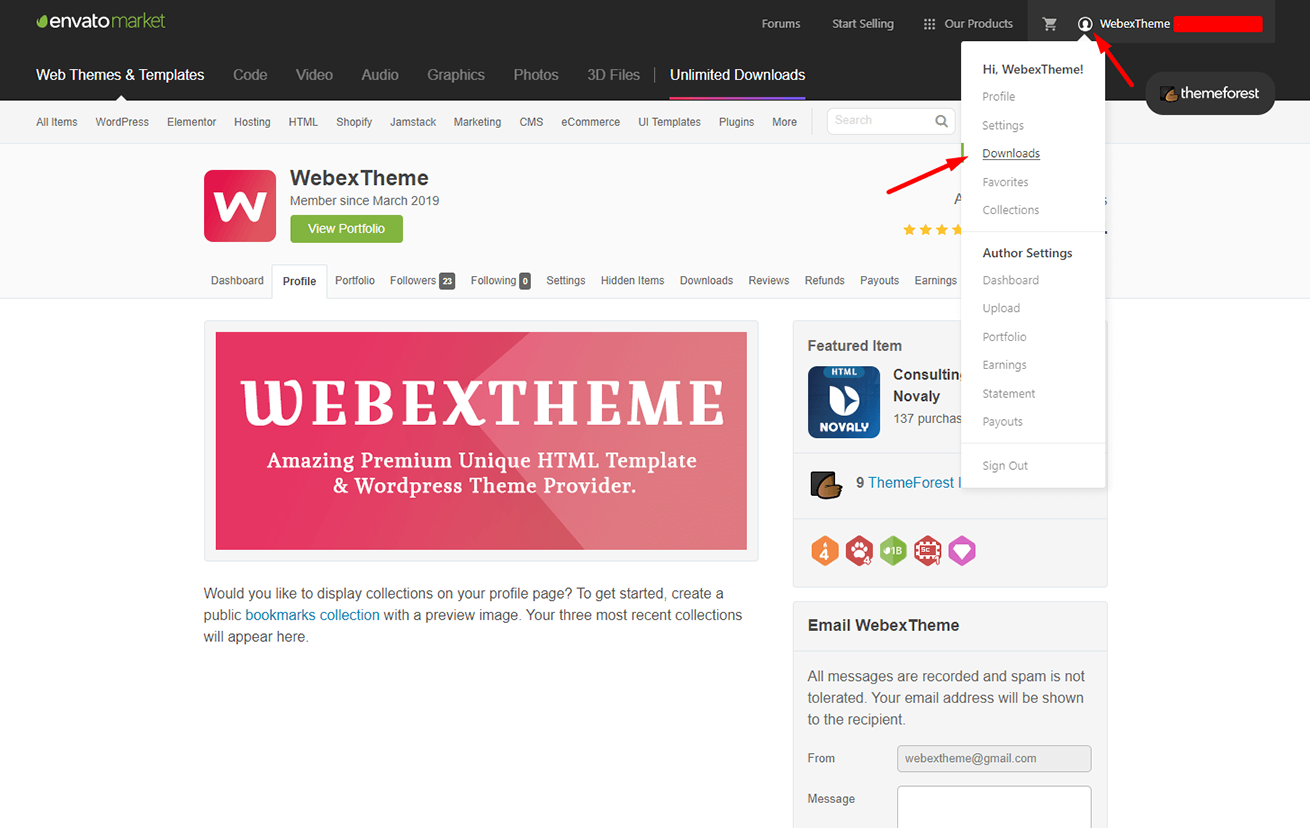Switch to the Portfolio tab
The width and height of the screenshot is (1310, 830).
[x=354, y=280]
